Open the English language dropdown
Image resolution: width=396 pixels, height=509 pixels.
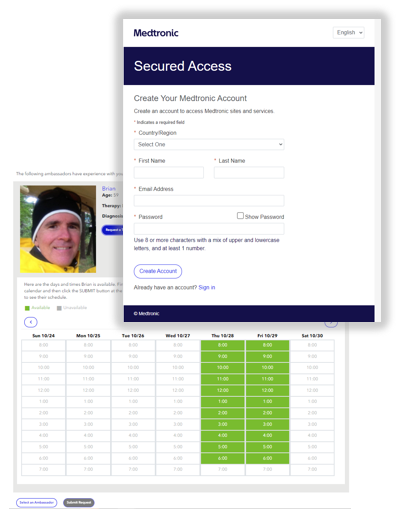pos(349,33)
